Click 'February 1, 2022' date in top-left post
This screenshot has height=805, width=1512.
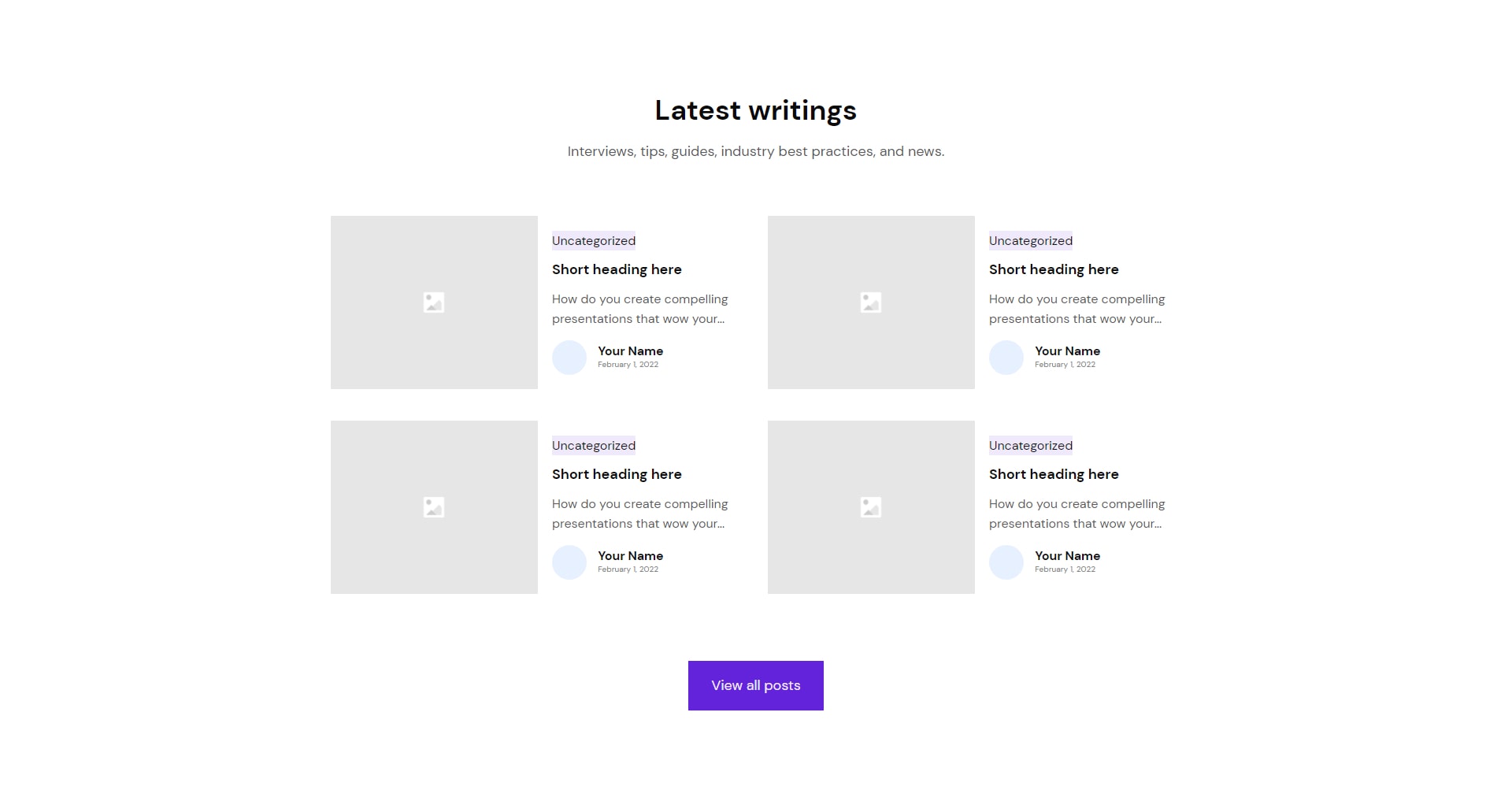tap(628, 365)
